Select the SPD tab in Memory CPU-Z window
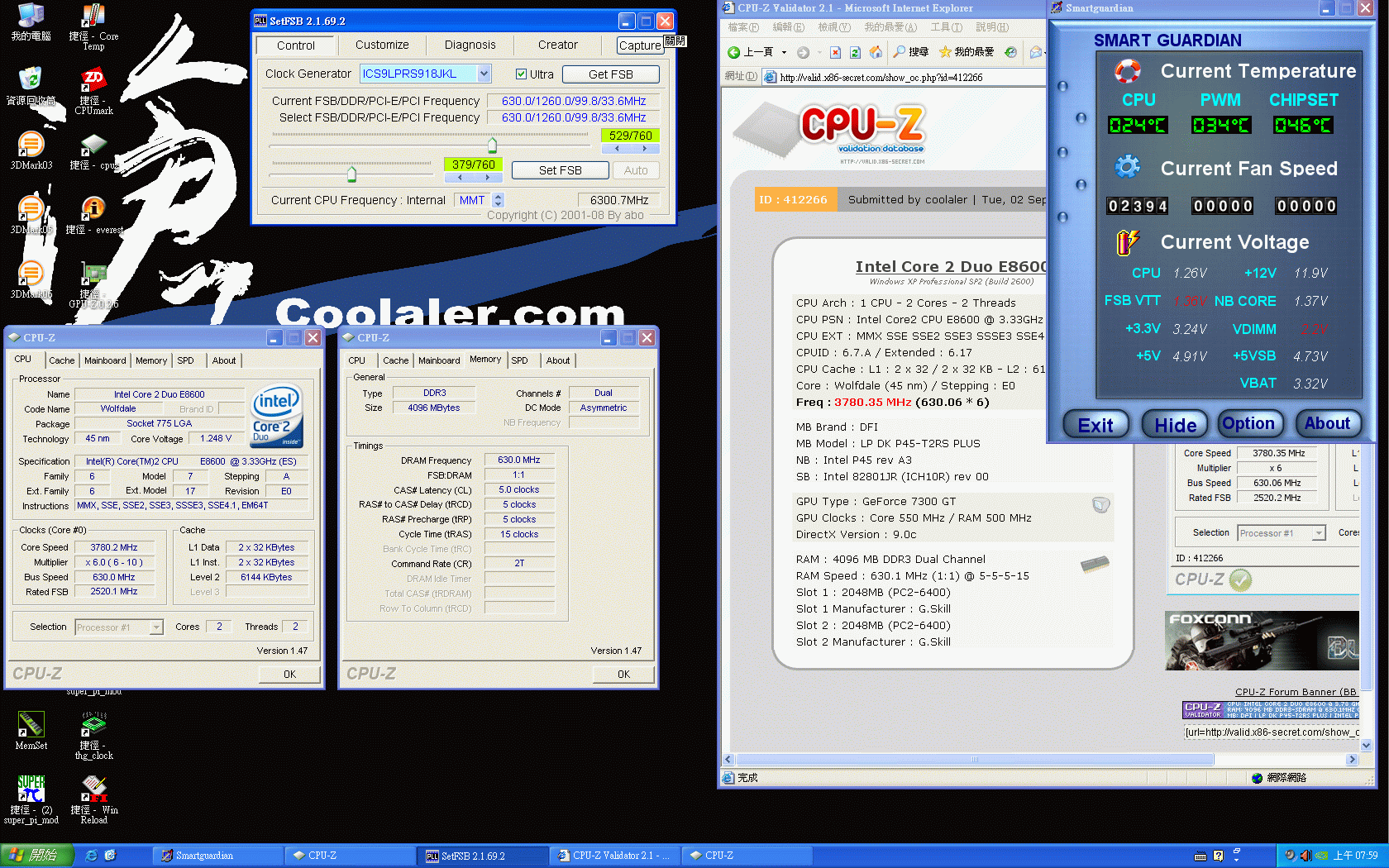 519,360
